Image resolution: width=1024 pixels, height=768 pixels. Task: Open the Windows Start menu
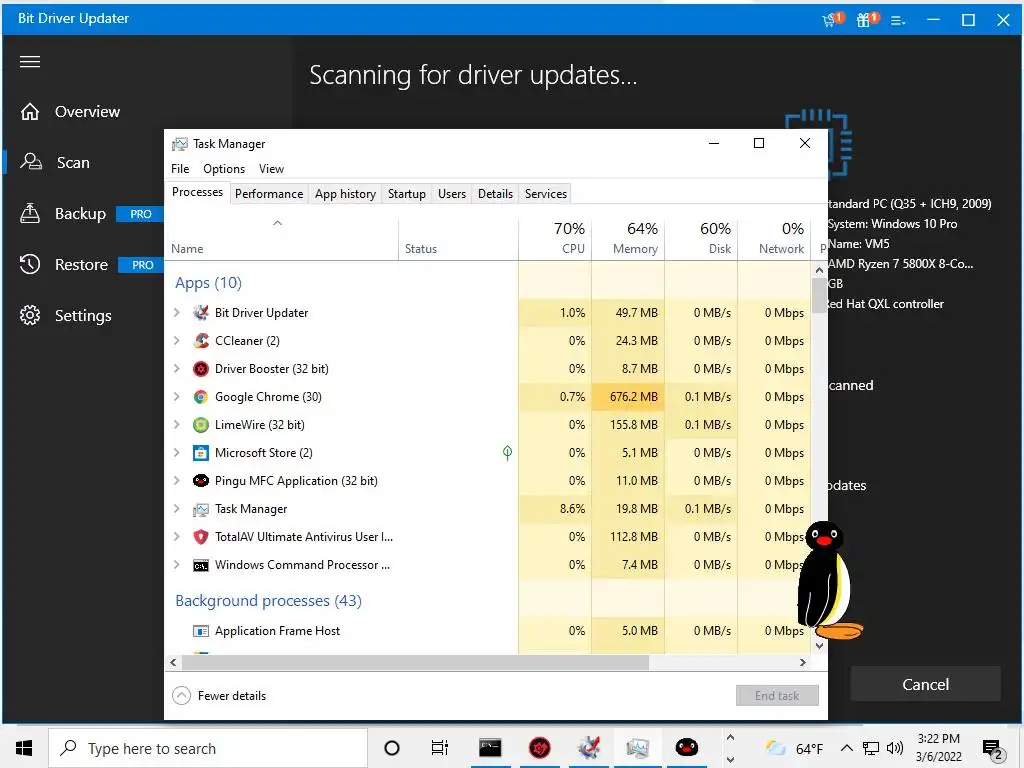click(24, 748)
